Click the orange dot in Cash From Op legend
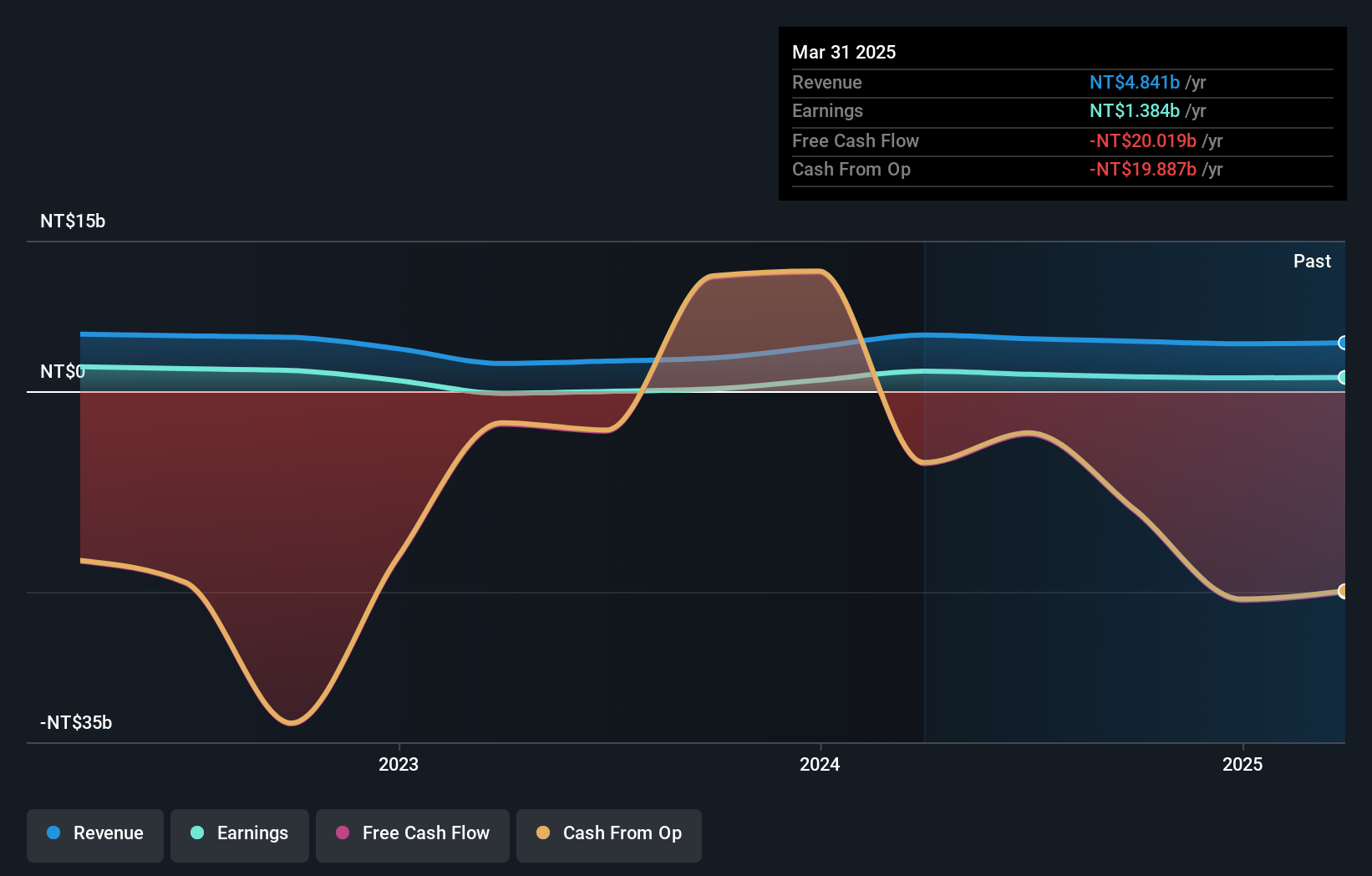The height and width of the screenshot is (876, 1372). 543,833
